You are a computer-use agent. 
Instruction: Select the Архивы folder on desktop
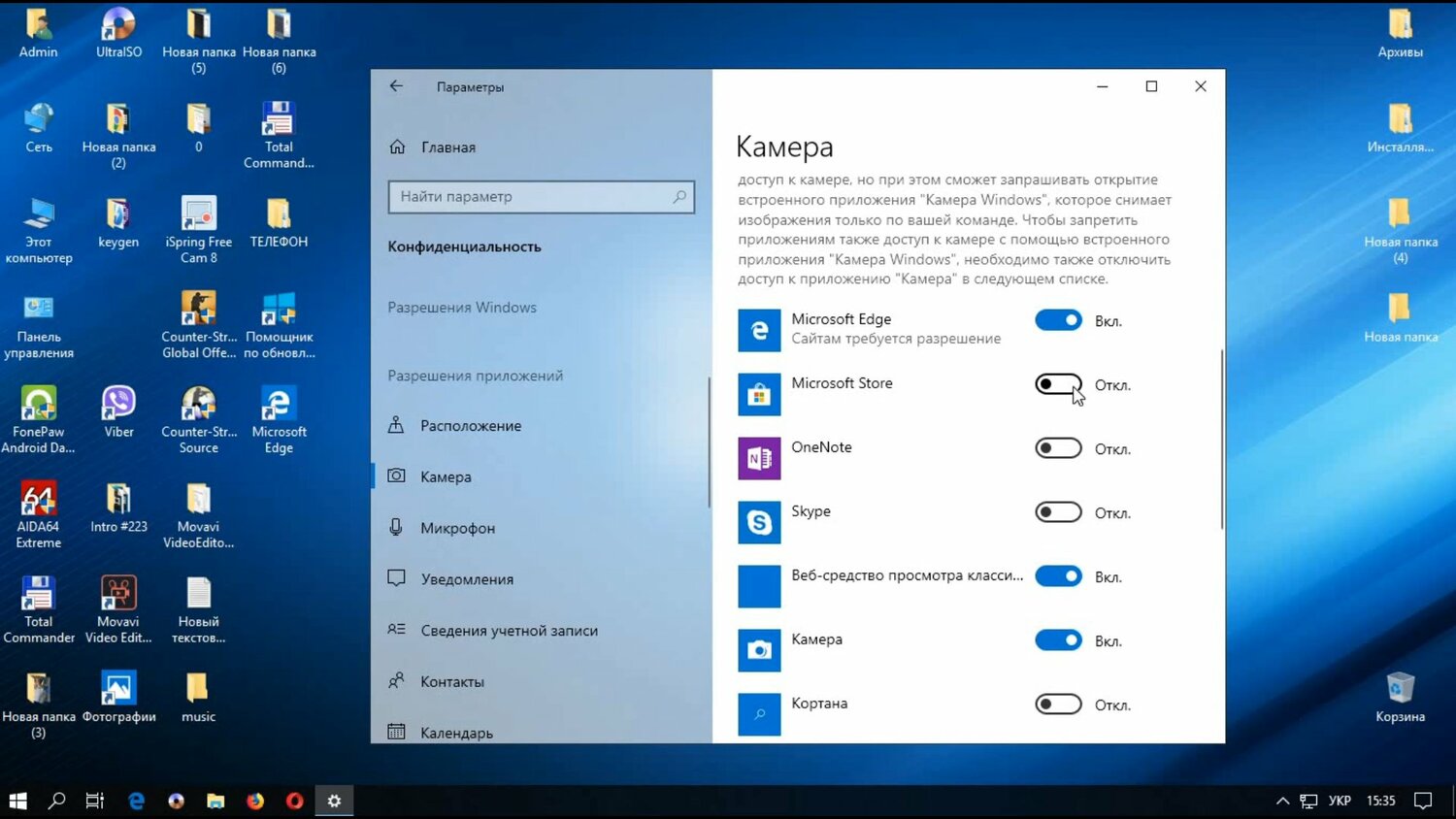(x=1400, y=32)
